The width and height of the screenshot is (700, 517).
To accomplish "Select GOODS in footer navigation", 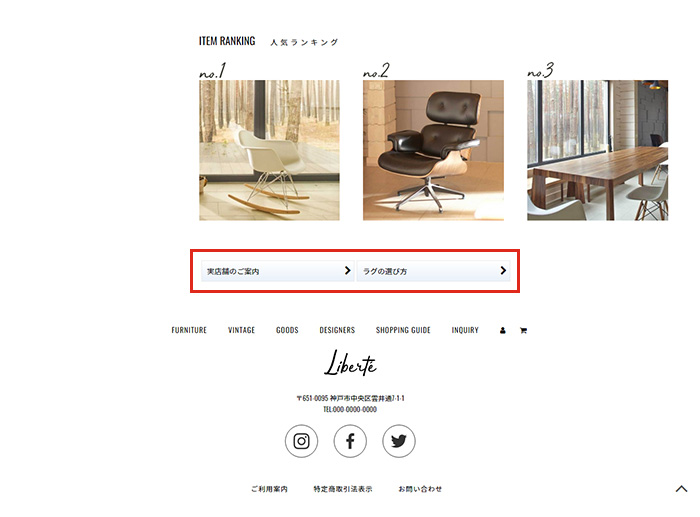I will coord(287,330).
